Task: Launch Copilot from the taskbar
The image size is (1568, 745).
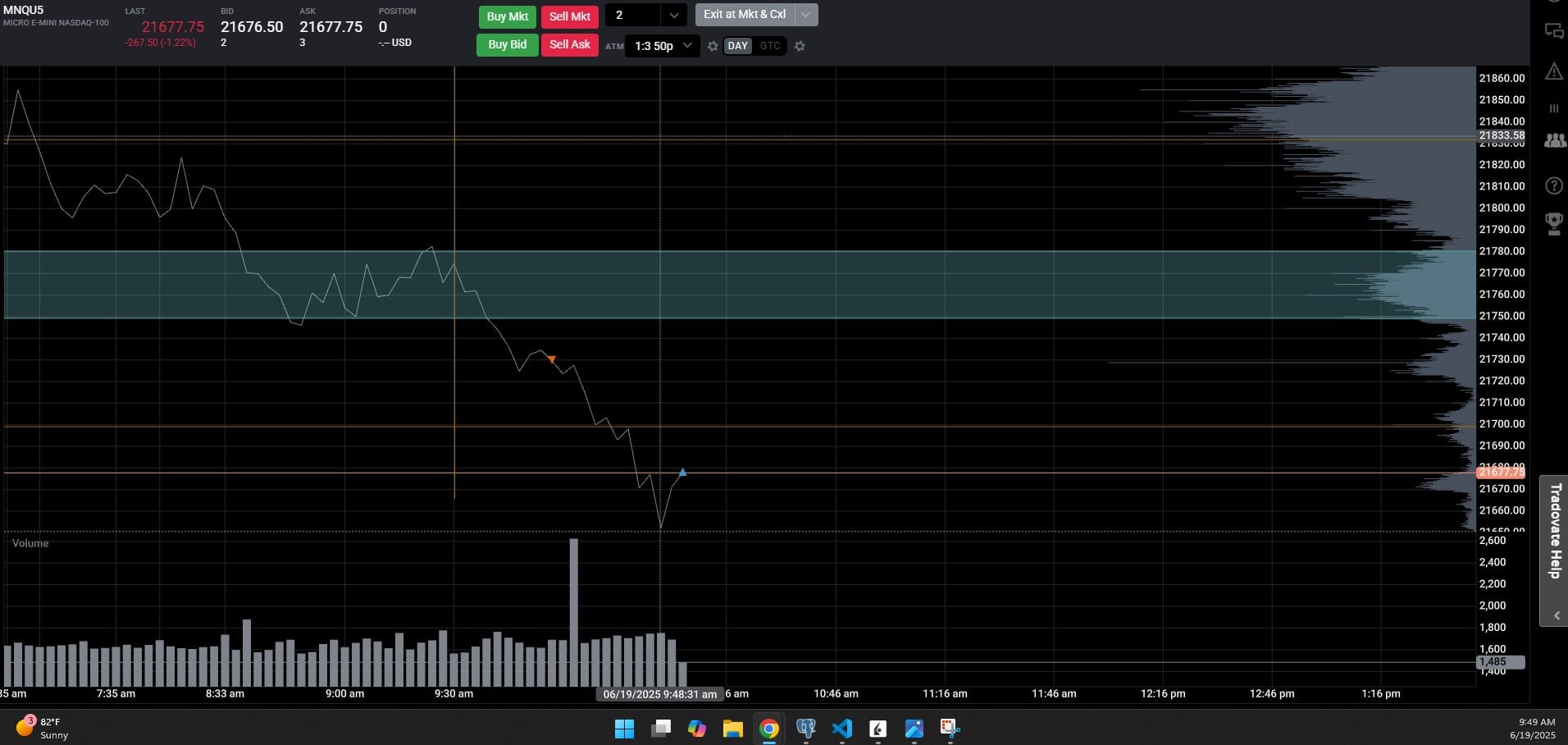Action: click(696, 728)
